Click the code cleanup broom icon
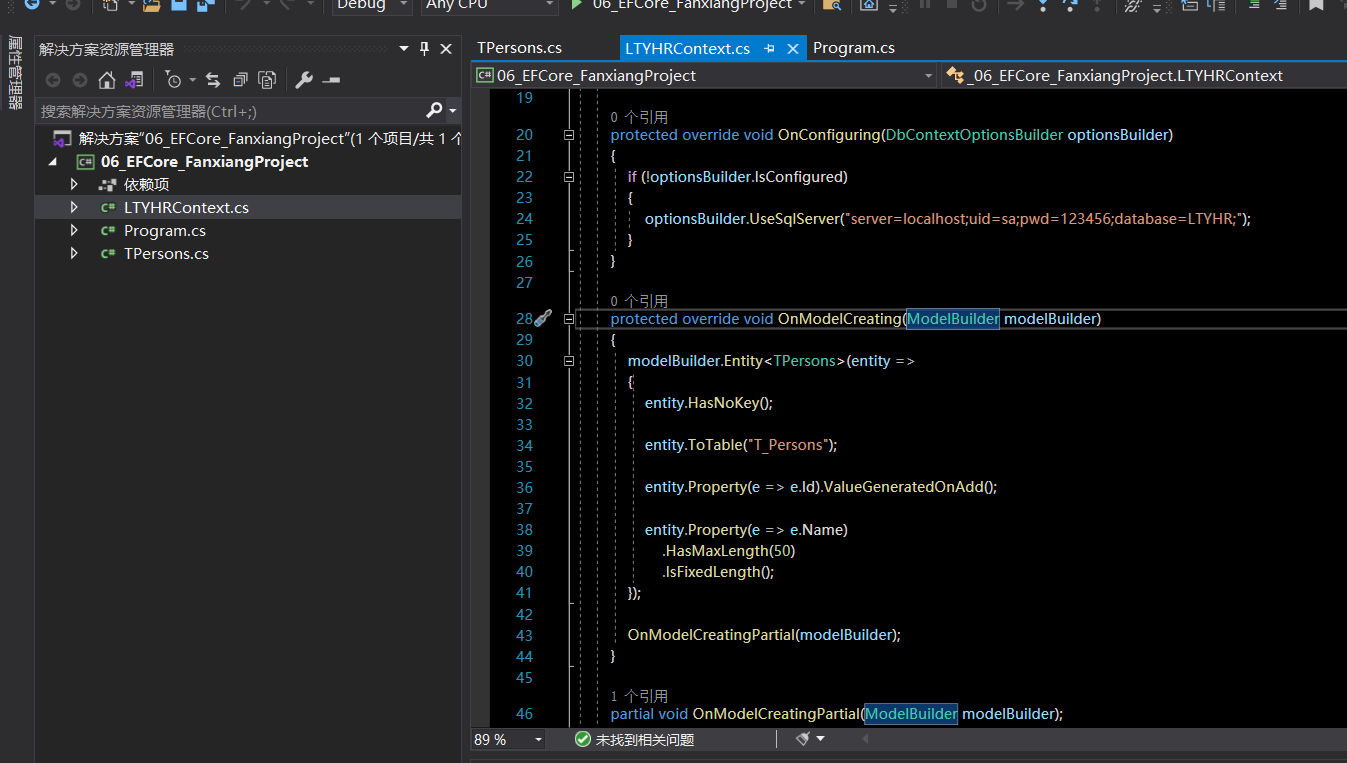The width and height of the screenshot is (1347, 763). [802, 739]
